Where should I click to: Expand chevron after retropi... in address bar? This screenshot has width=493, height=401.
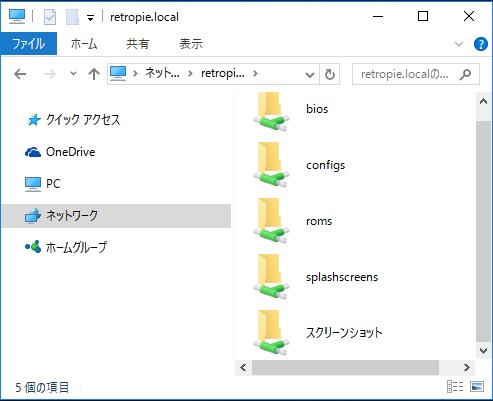coord(255,73)
